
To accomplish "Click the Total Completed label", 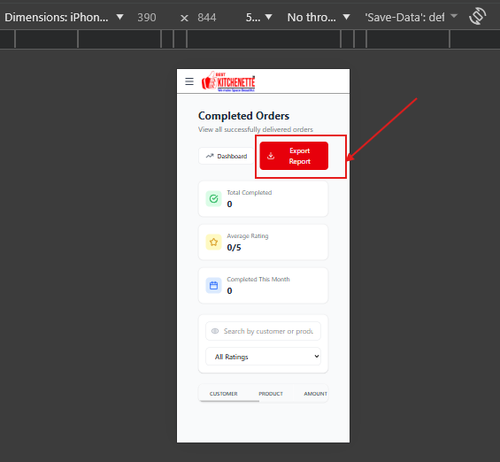I will (x=249, y=192).
